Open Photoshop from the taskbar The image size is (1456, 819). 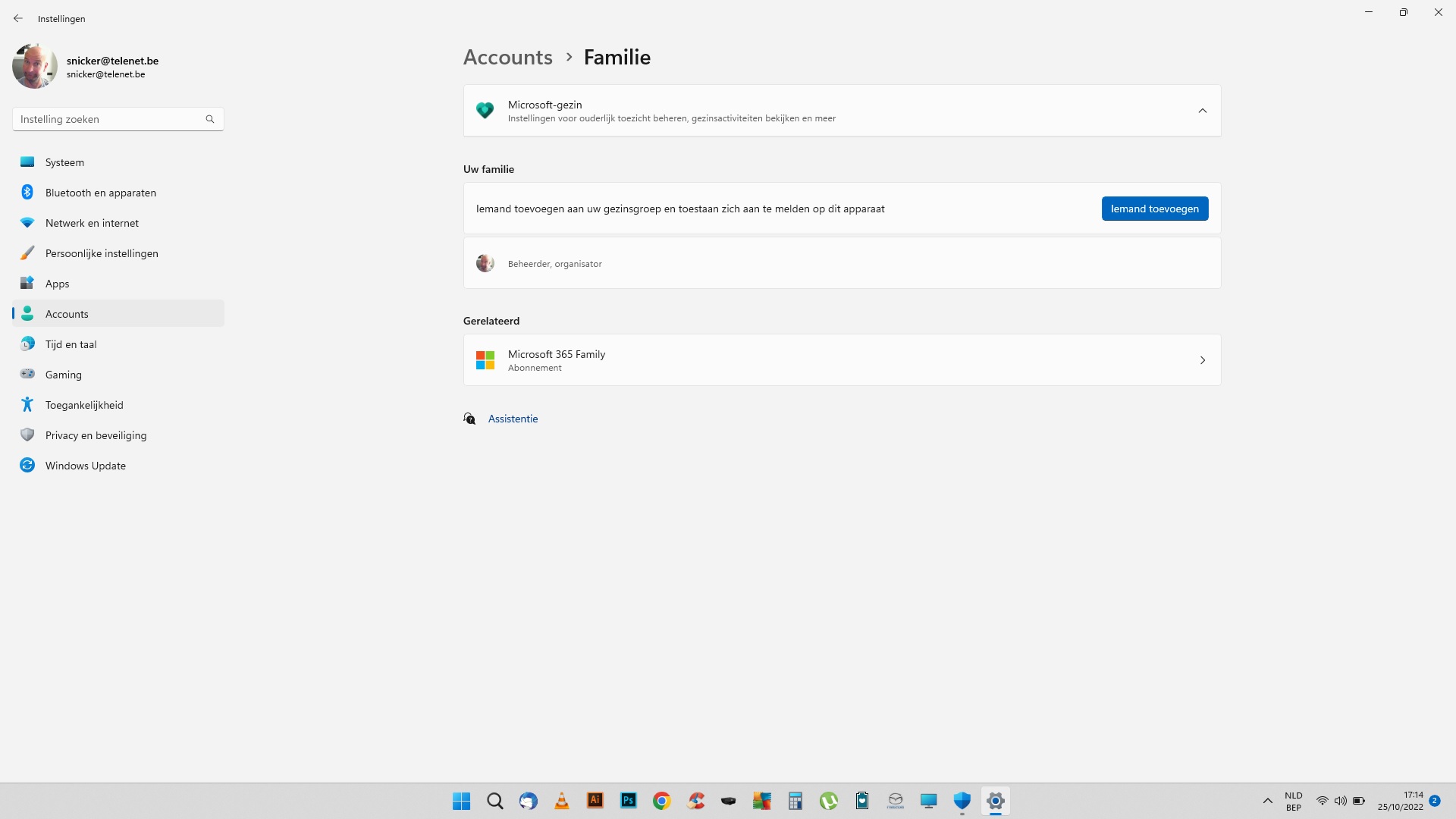pos(629,801)
